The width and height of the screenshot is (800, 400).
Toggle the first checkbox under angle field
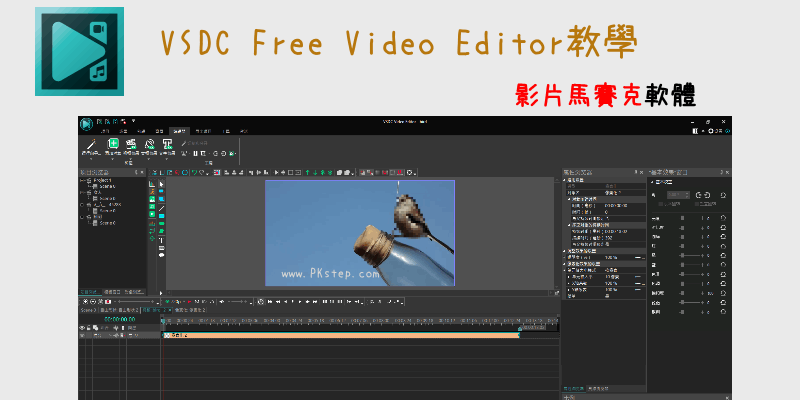click(x=661, y=204)
